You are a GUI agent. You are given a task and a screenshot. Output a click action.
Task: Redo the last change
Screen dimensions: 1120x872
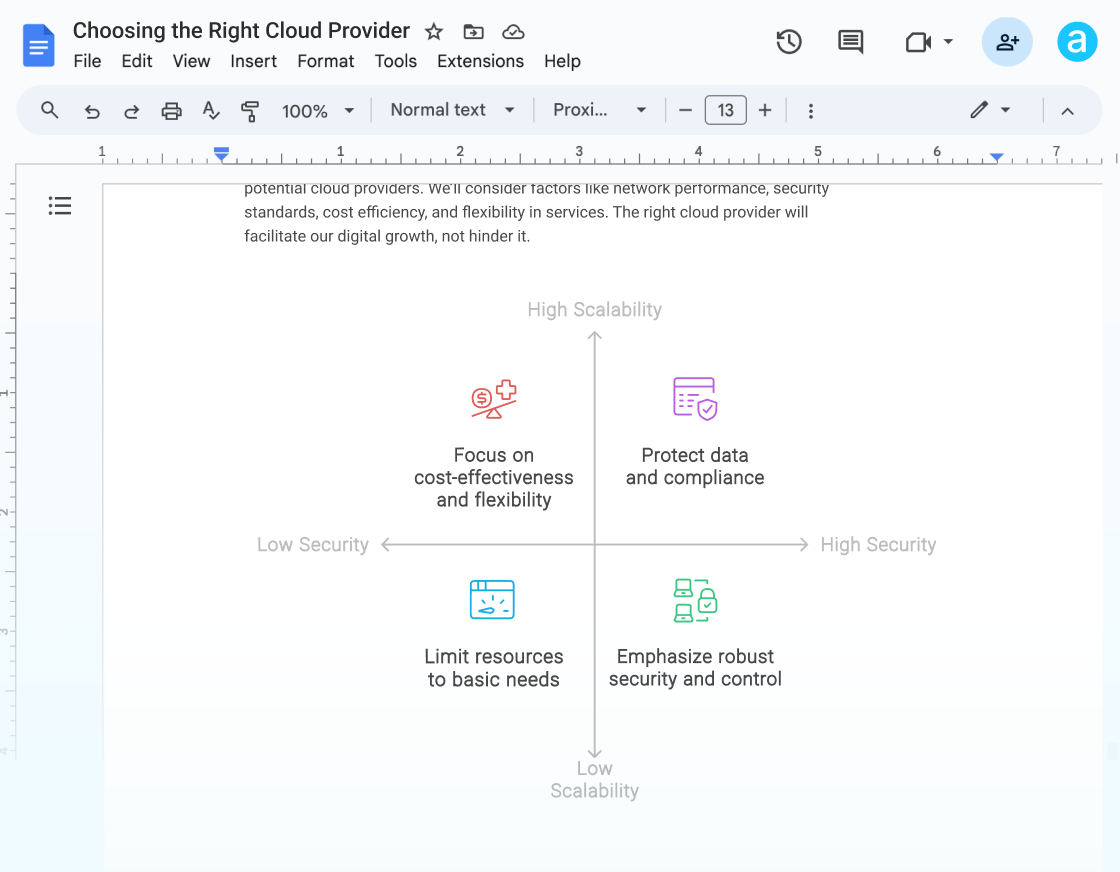click(131, 110)
